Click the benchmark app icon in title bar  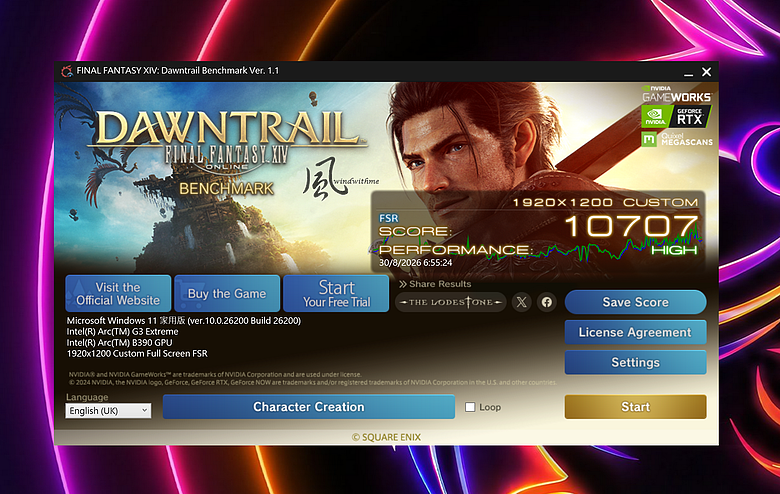(67, 71)
